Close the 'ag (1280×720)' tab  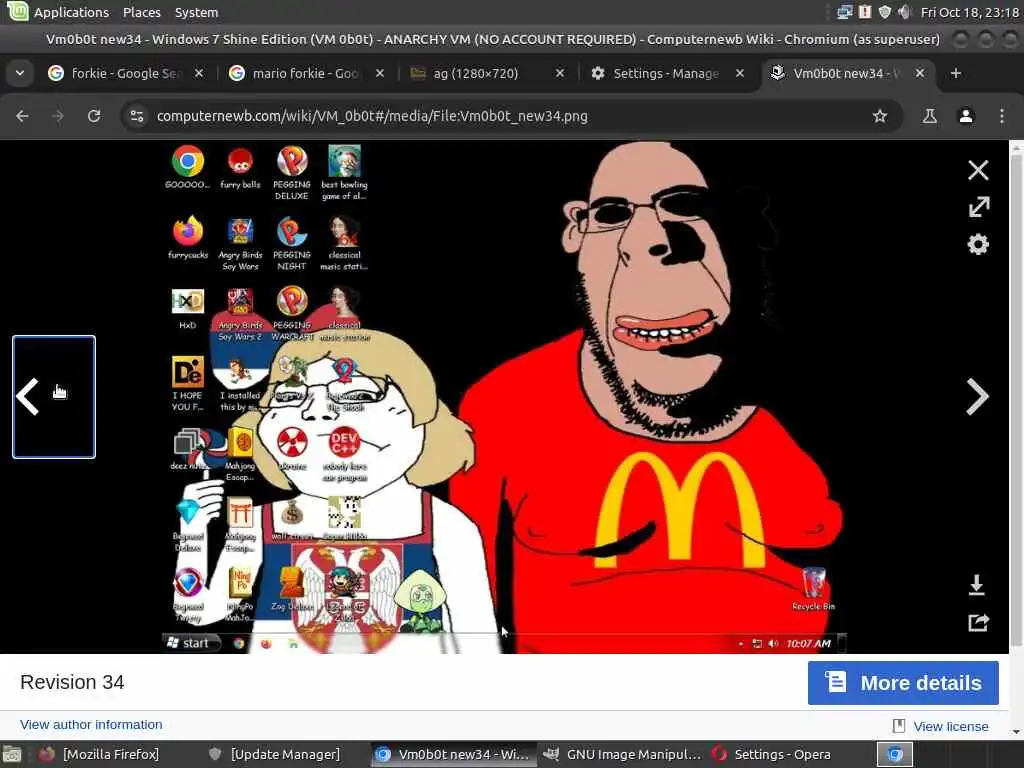[560, 73]
